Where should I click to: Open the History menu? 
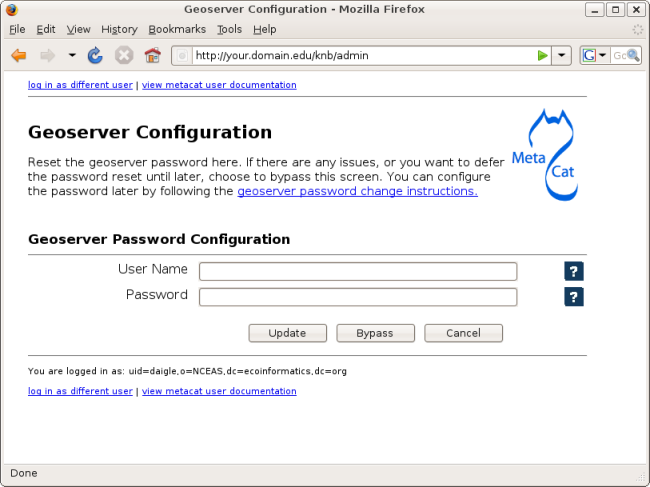pyautogui.click(x=119, y=30)
